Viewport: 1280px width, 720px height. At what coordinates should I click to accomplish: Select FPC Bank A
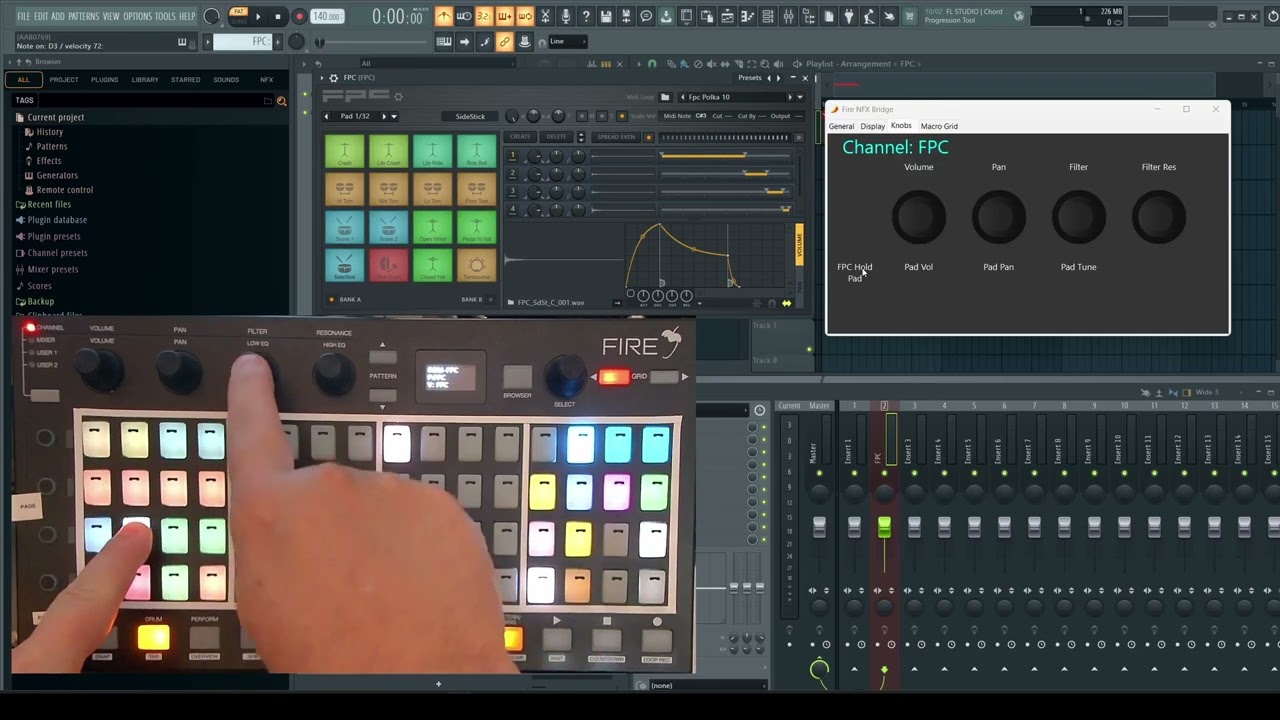[345, 299]
